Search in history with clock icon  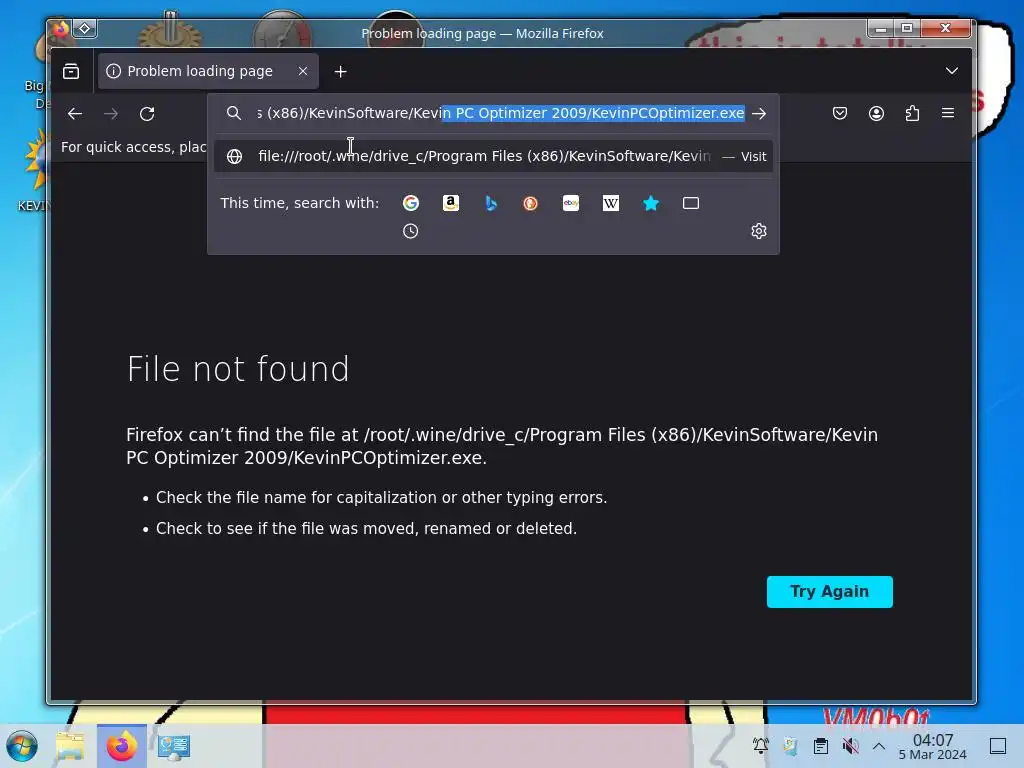(x=410, y=231)
